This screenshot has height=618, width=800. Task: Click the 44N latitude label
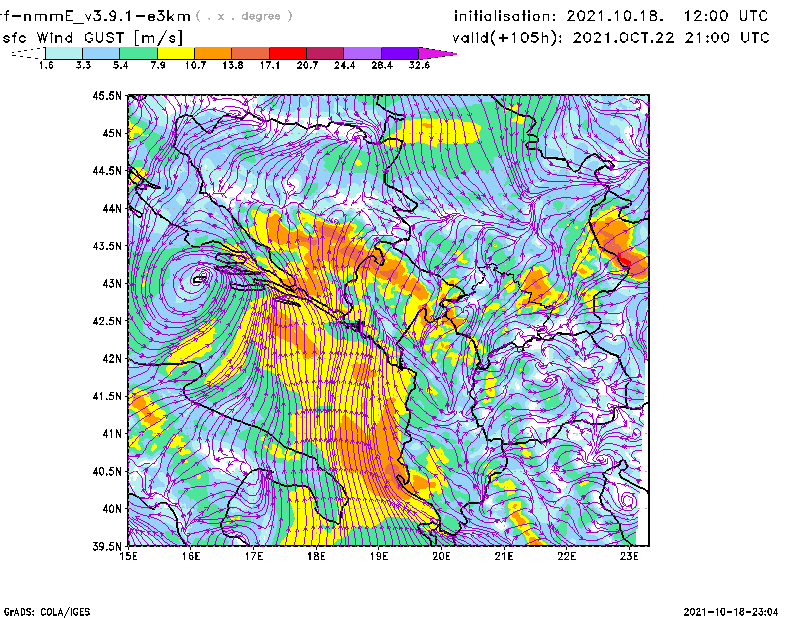point(112,208)
